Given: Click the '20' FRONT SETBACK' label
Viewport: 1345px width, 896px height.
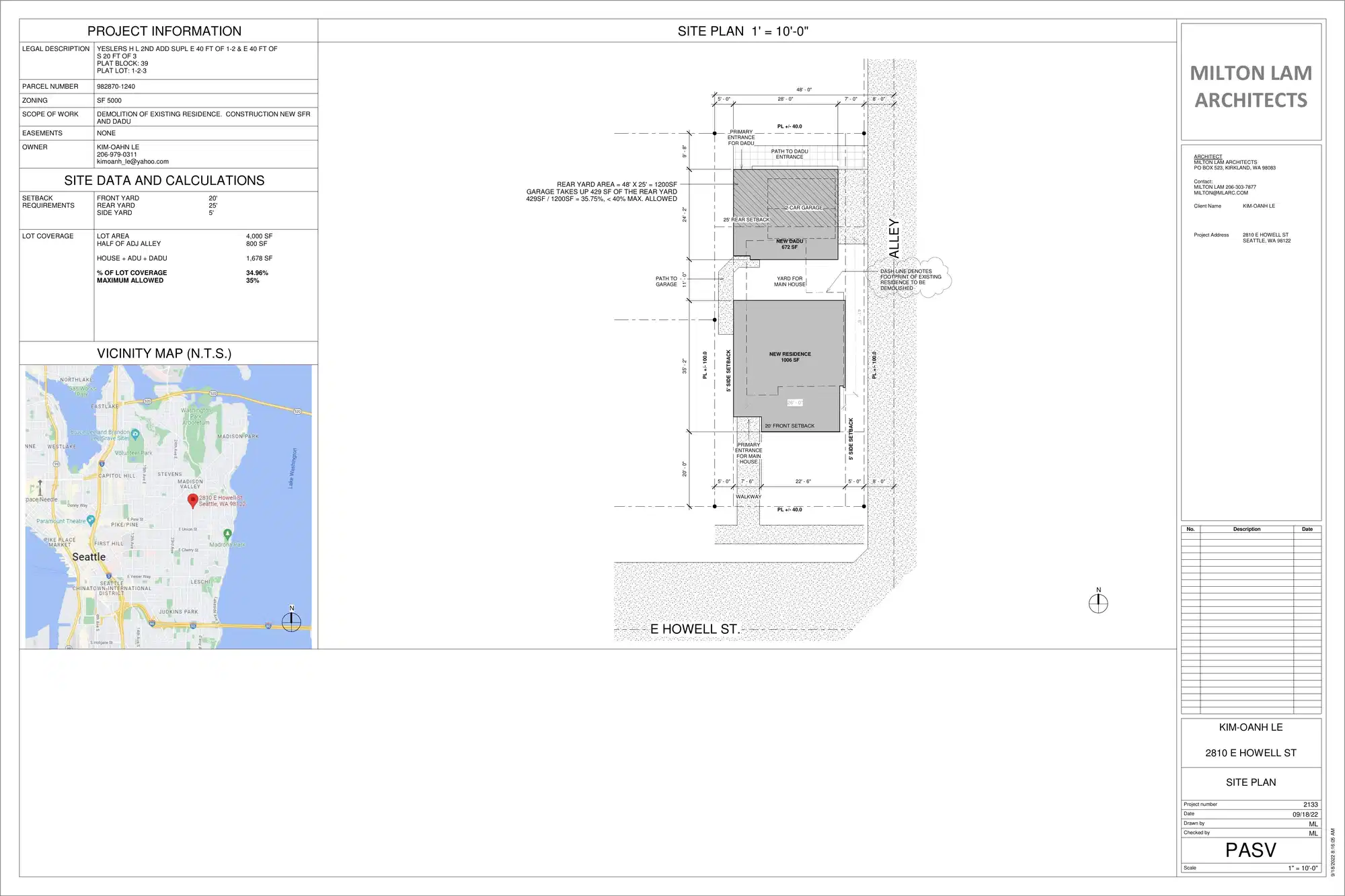Looking at the screenshot, I should (790, 426).
